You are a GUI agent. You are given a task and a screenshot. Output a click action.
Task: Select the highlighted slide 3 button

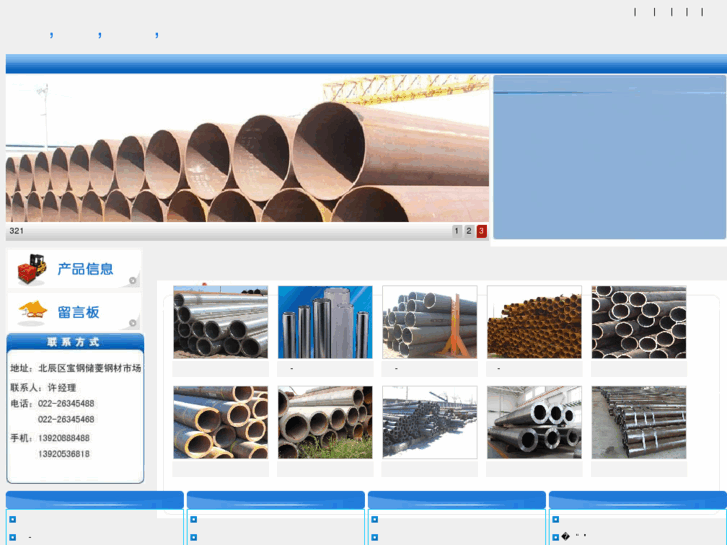click(x=481, y=231)
